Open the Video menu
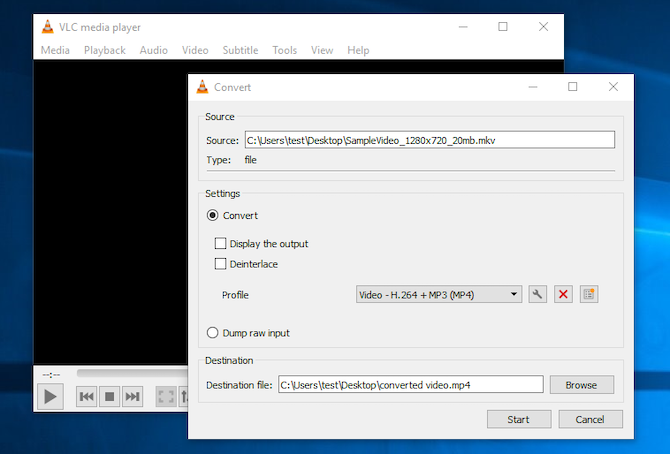This screenshot has height=454, width=670. (x=195, y=50)
